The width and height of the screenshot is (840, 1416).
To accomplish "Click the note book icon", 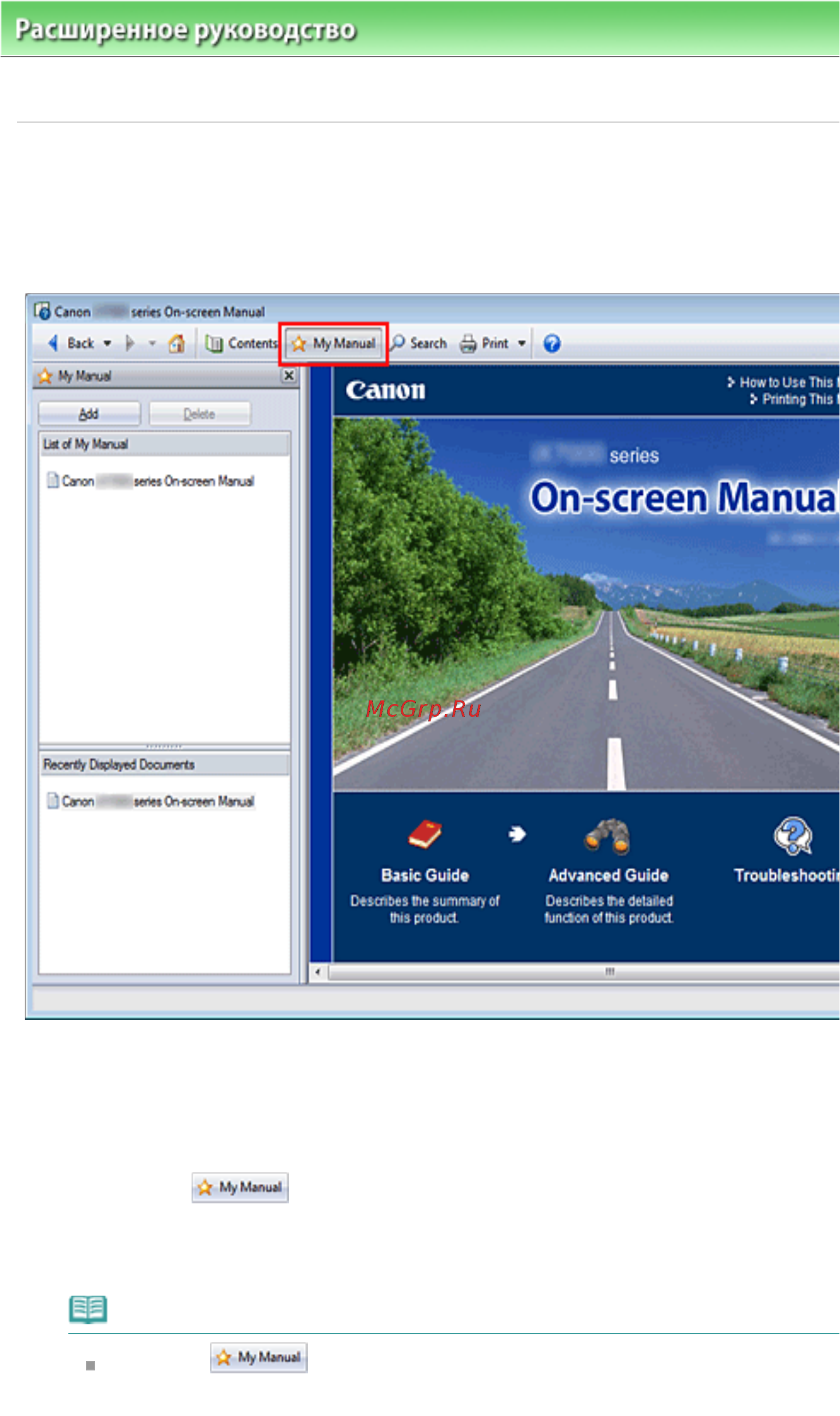I will [x=88, y=1309].
